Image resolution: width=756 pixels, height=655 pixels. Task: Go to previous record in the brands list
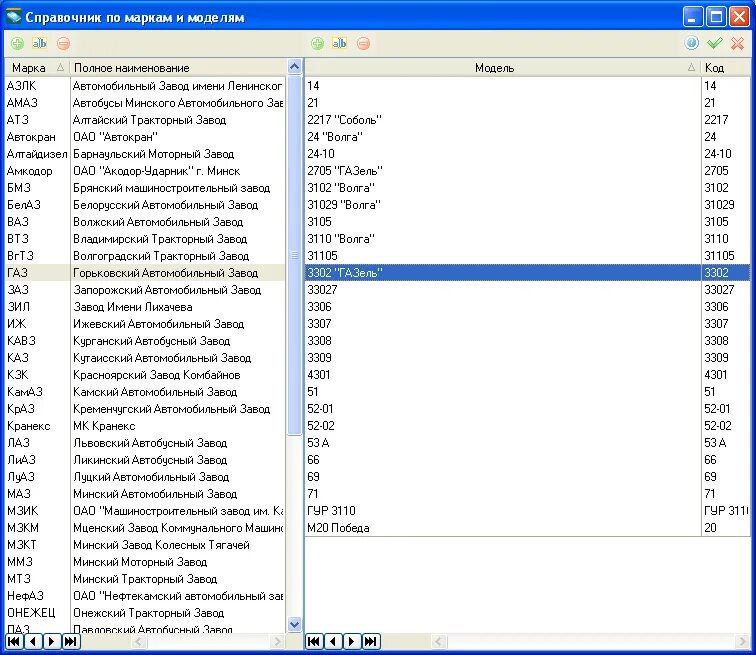click(x=33, y=641)
